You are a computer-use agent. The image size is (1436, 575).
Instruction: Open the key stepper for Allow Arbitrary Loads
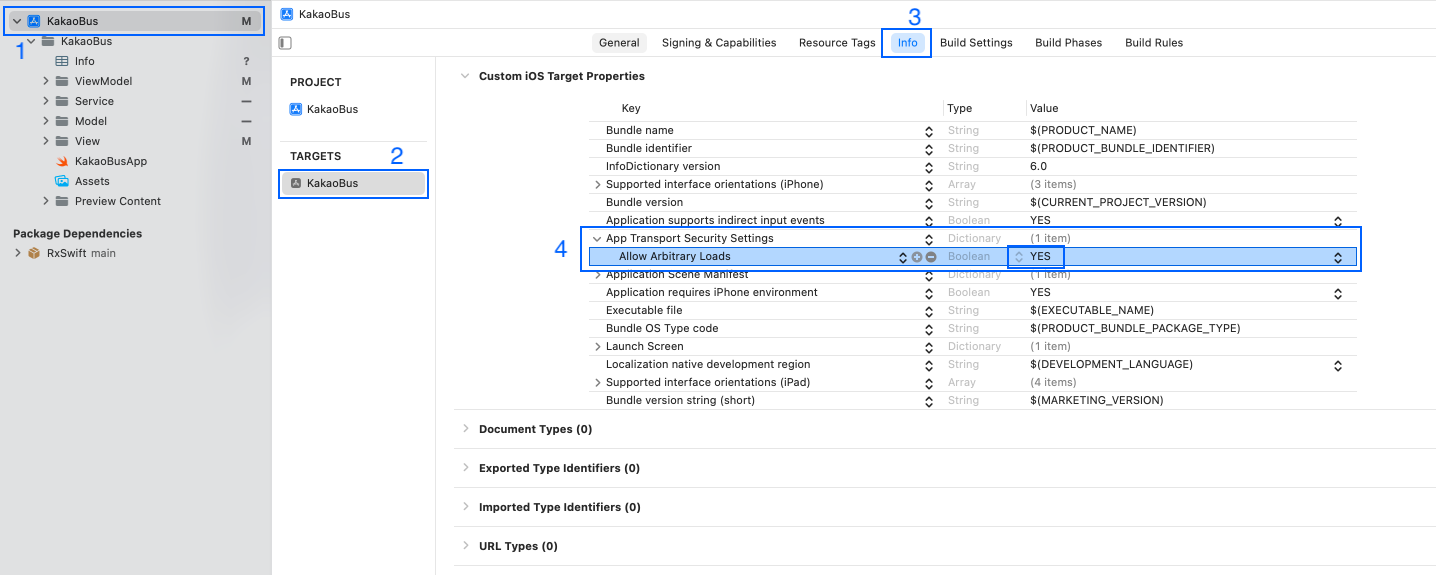pyautogui.click(x=903, y=257)
